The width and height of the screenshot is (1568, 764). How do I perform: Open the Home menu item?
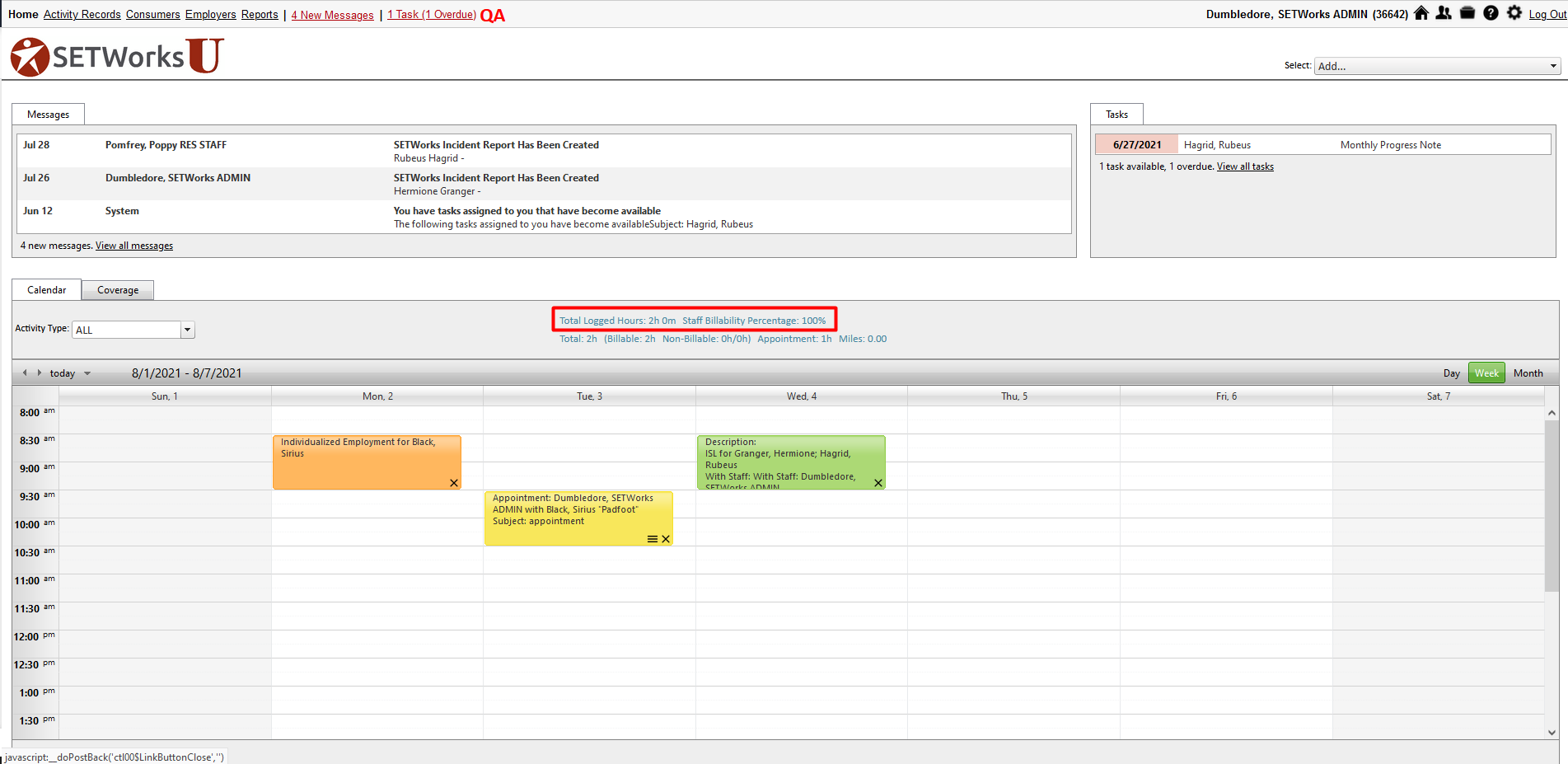pyautogui.click(x=23, y=14)
